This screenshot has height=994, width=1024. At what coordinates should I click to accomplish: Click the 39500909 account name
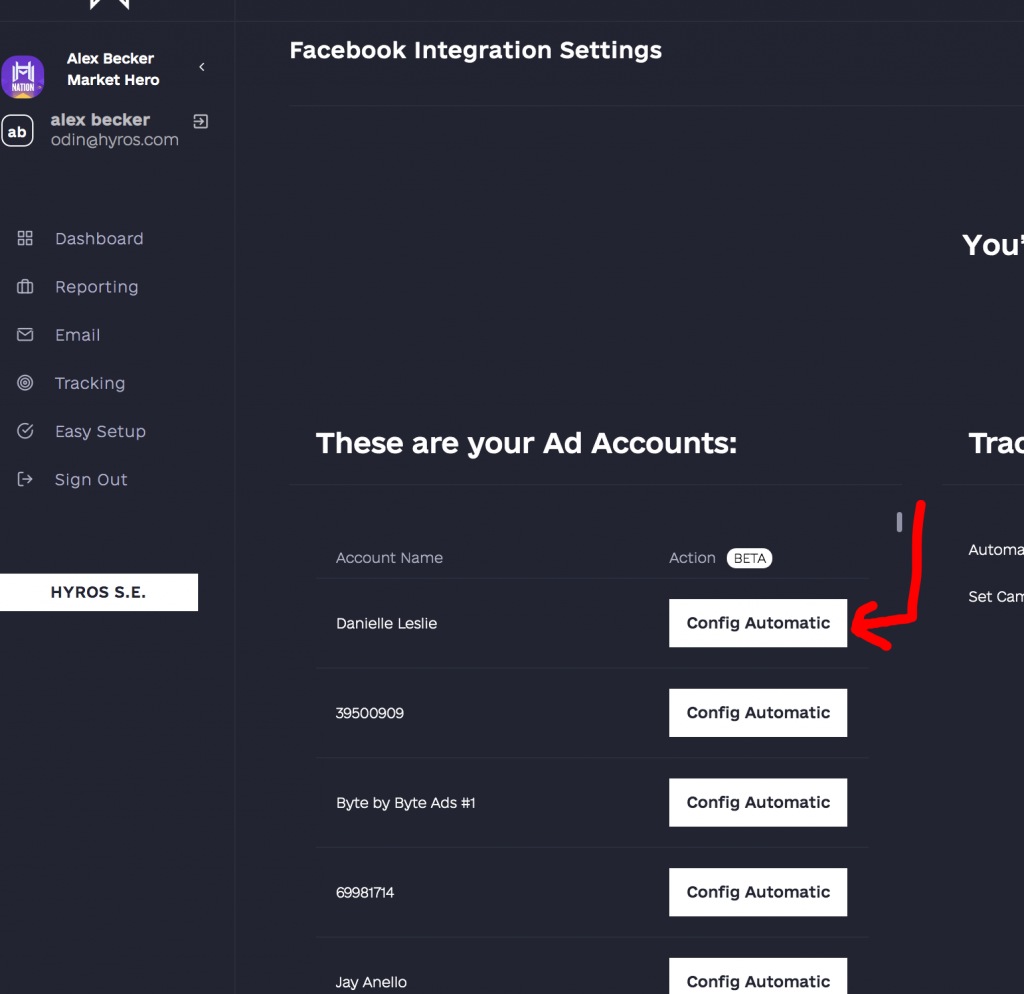(370, 713)
